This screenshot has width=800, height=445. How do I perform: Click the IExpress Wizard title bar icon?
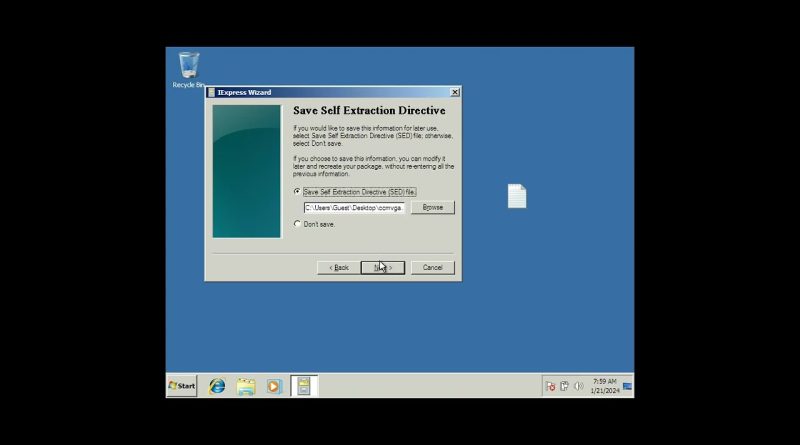211,92
